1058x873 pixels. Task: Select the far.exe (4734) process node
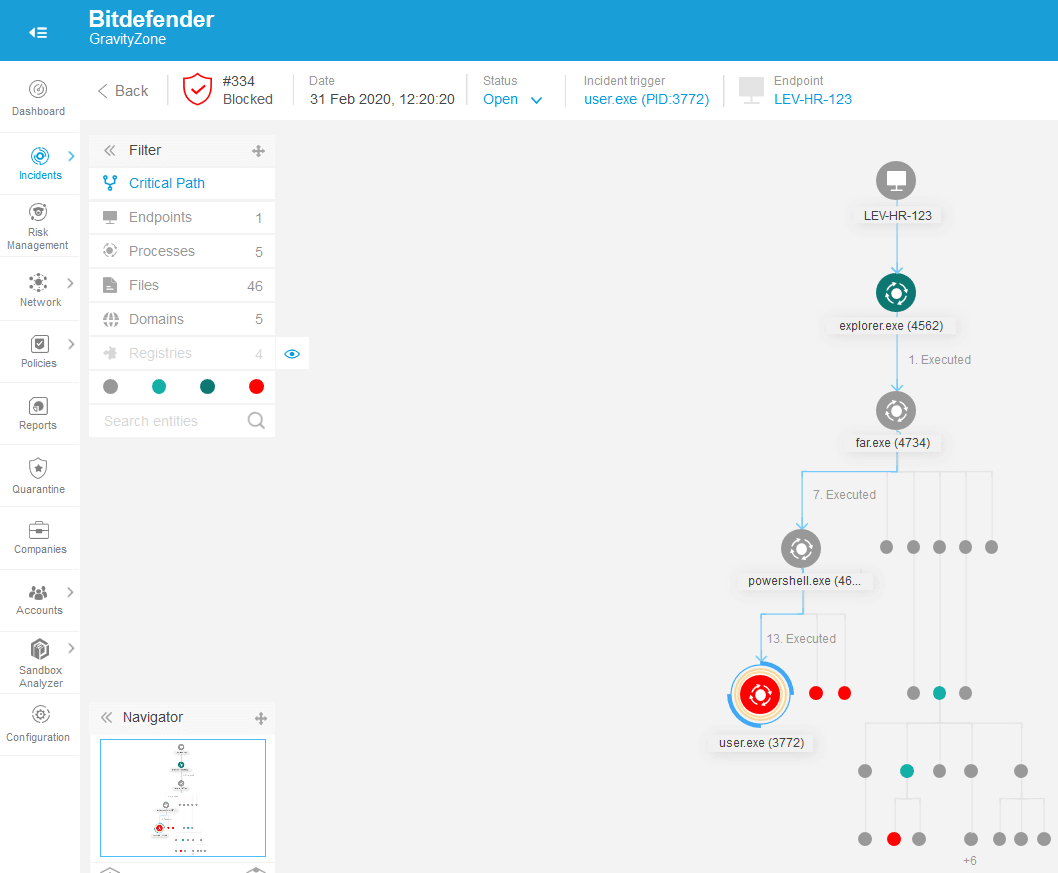(896, 410)
